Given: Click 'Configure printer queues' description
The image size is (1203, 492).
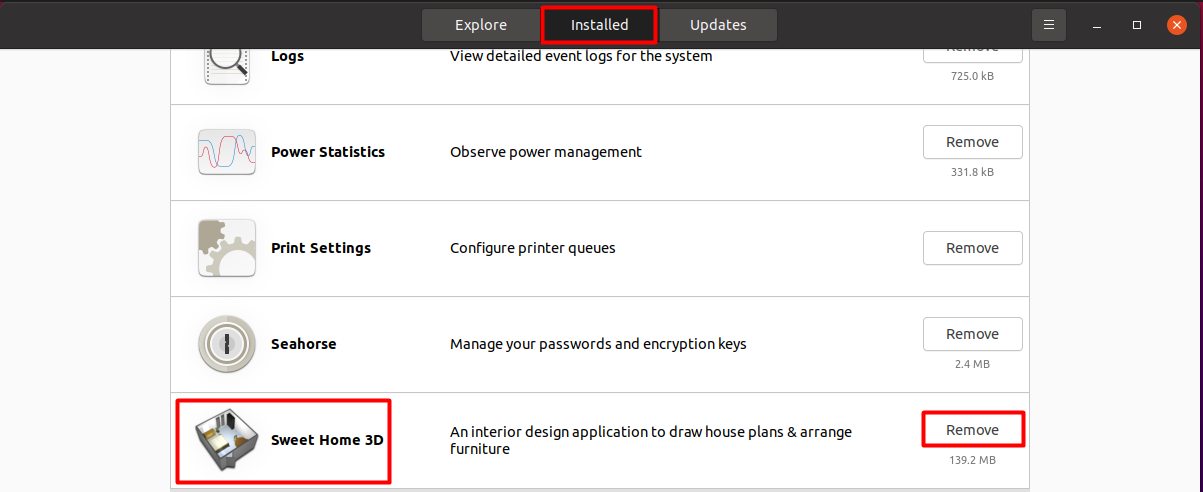Looking at the screenshot, I should [533, 248].
